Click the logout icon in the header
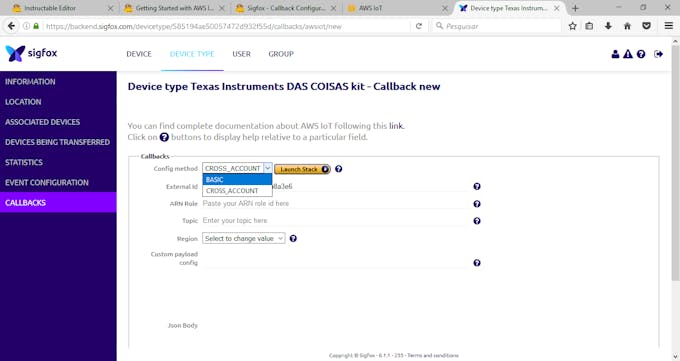Viewport: 680px width, 361px height. [x=658, y=54]
